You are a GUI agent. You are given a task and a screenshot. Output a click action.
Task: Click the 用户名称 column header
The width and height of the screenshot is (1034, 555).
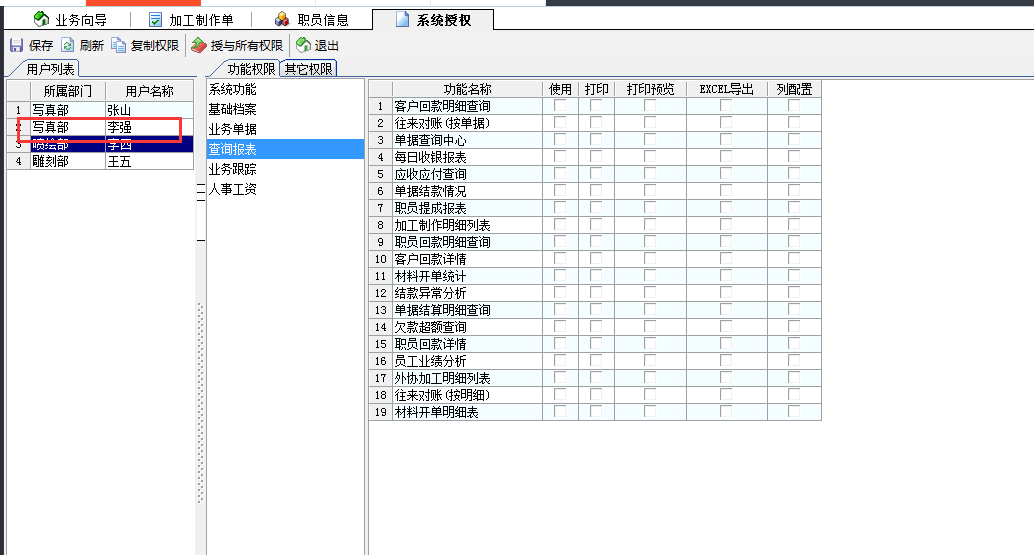click(150, 91)
